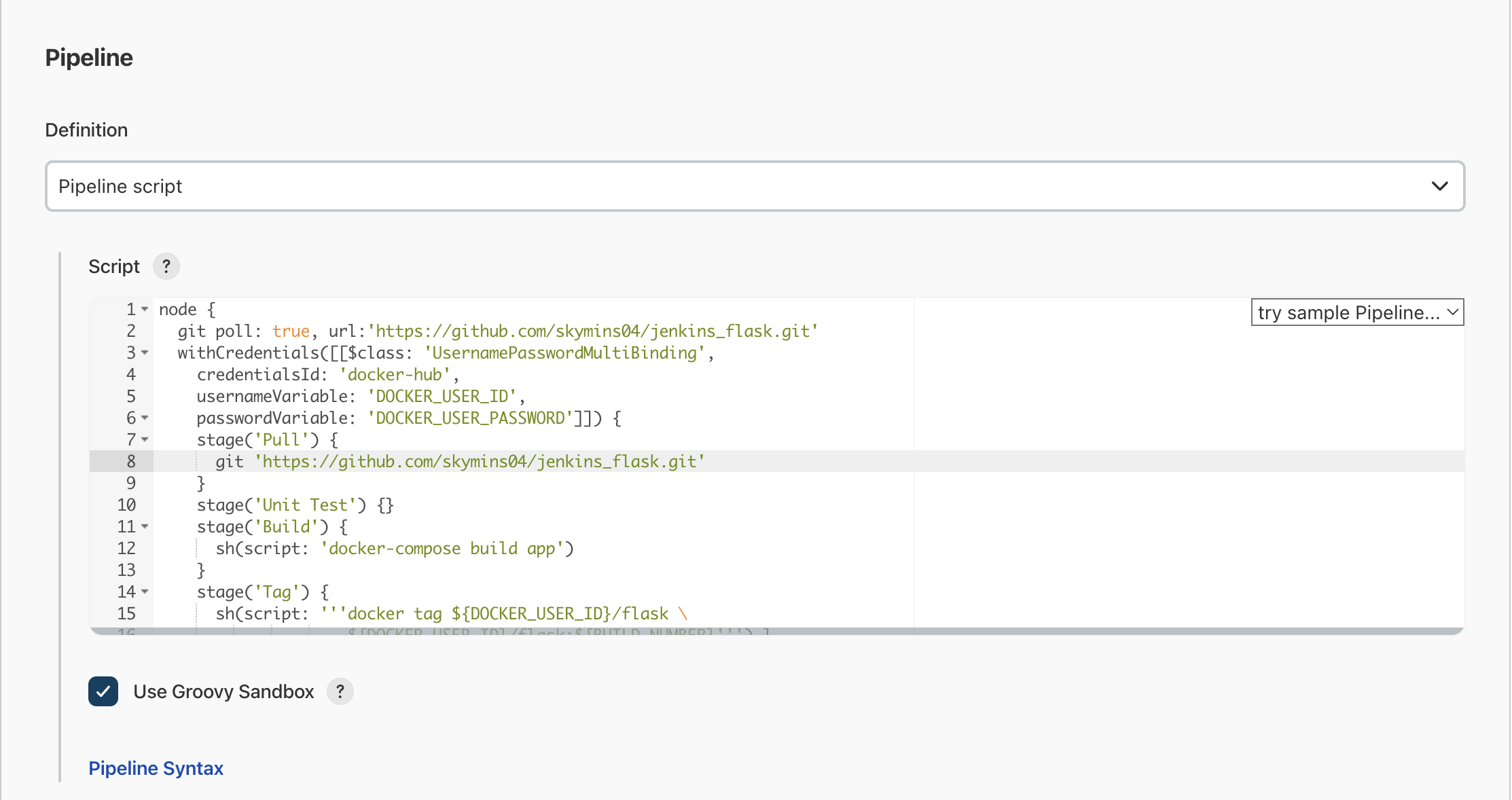This screenshot has height=800, width=1512.
Task: Open the Pipeline script definition dropdown
Action: click(754, 186)
